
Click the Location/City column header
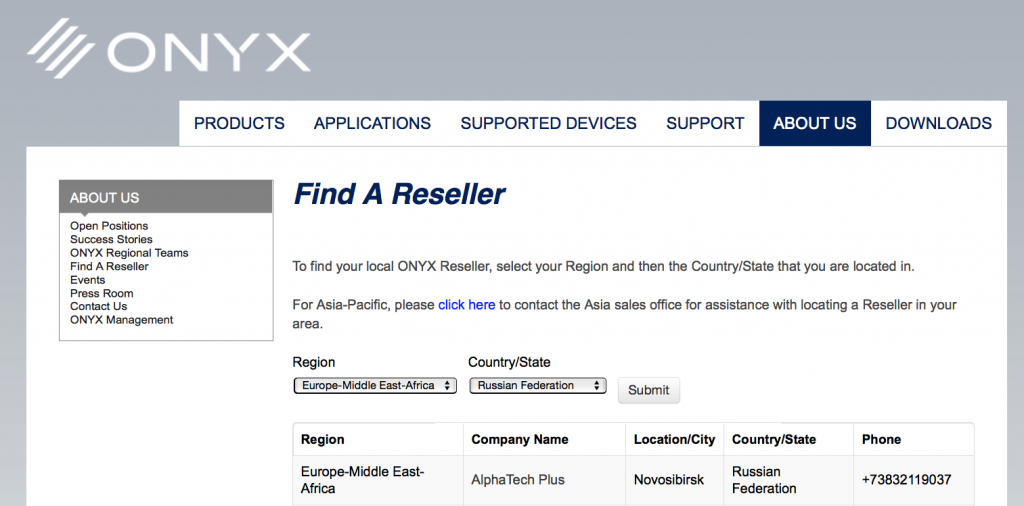tap(674, 439)
